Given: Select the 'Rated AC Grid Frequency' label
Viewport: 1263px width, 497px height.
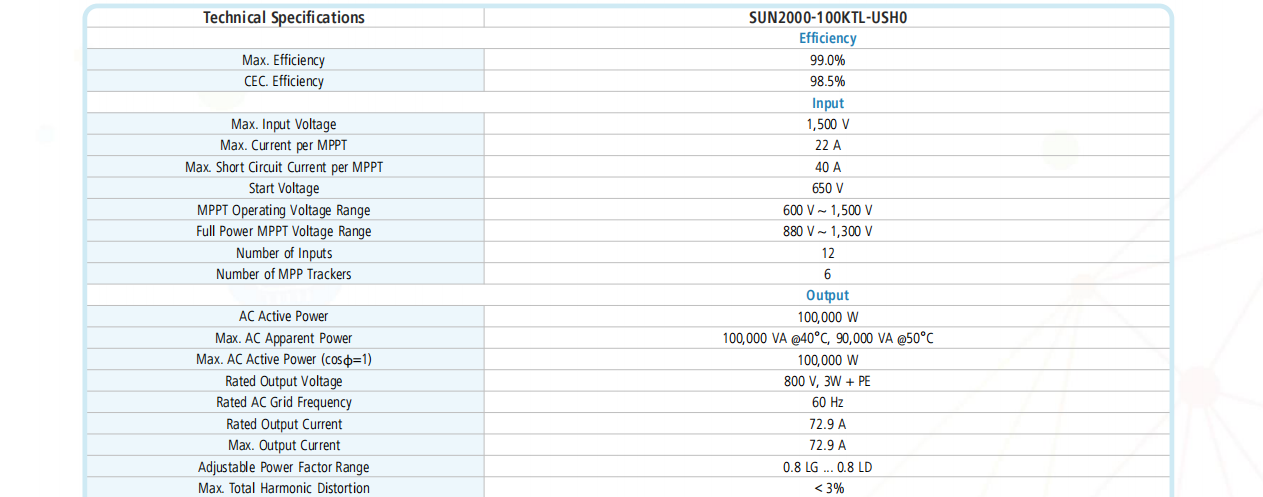Looking at the screenshot, I should (284, 402).
